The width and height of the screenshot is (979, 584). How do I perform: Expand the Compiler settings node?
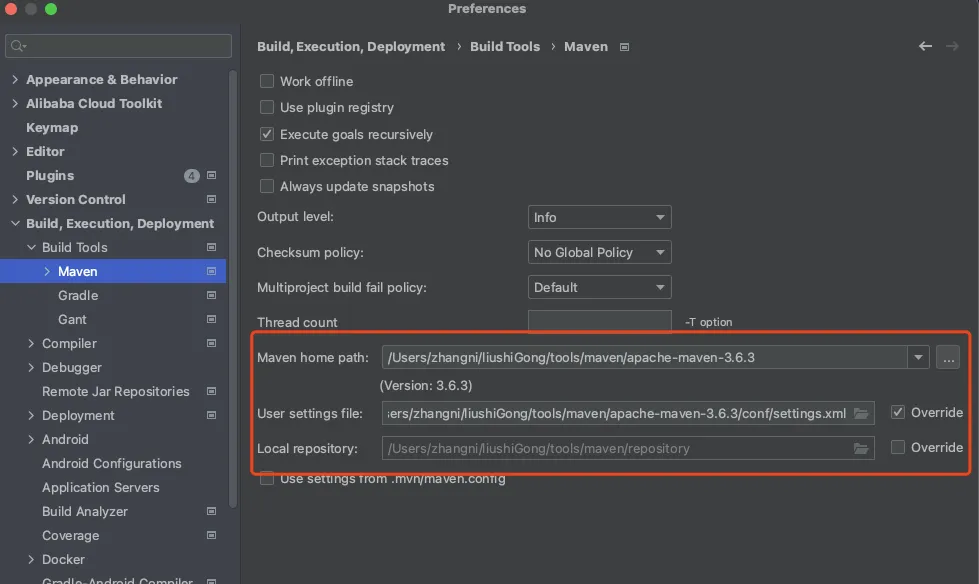click(x=32, y=343)
